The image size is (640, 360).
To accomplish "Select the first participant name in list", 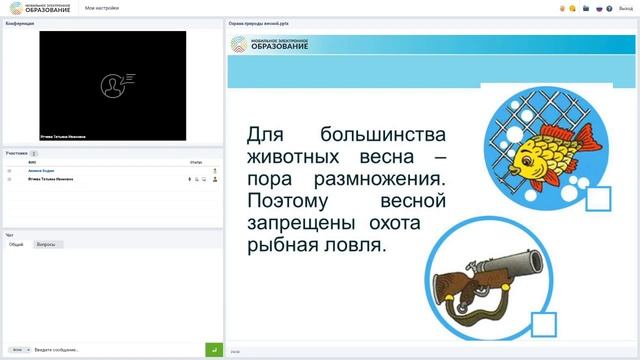I will [x=41, y=171].
